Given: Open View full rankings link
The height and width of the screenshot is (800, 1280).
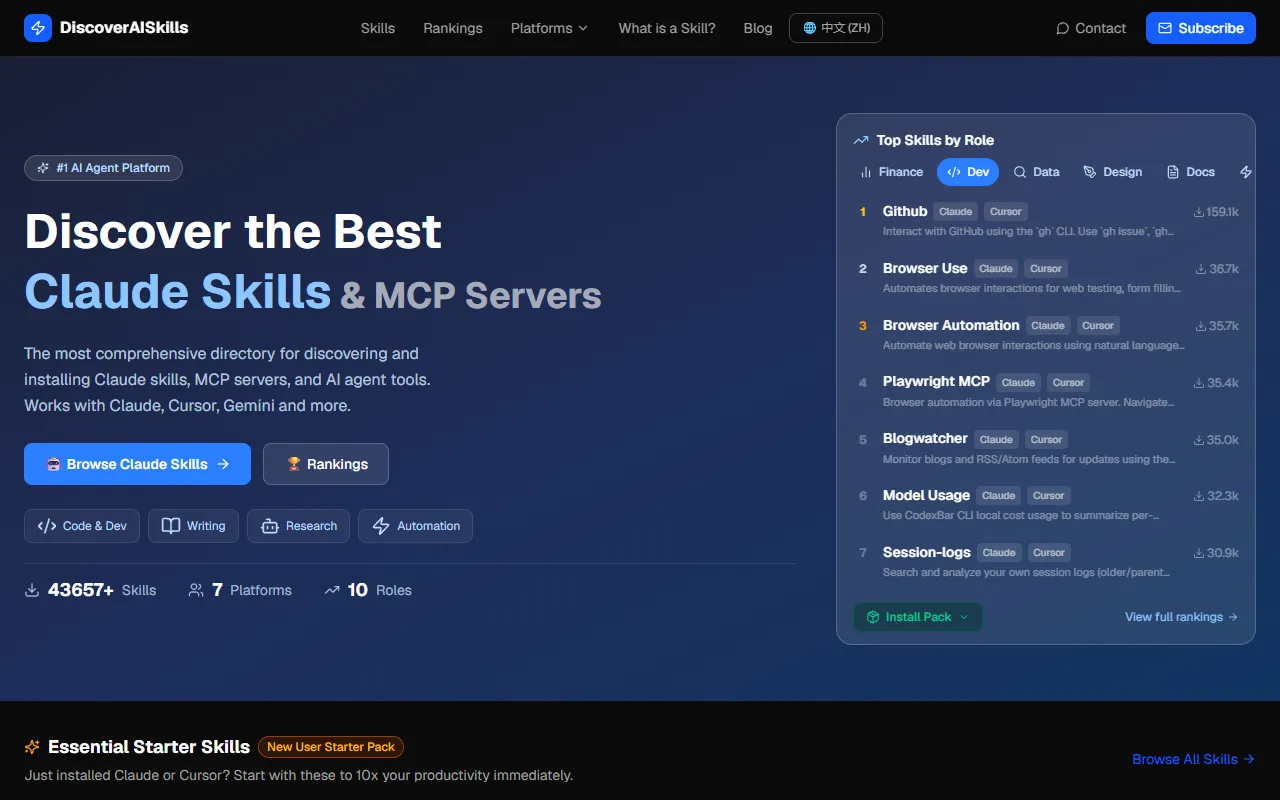Looking at the screenshot, I should (x=1180, y=617).
